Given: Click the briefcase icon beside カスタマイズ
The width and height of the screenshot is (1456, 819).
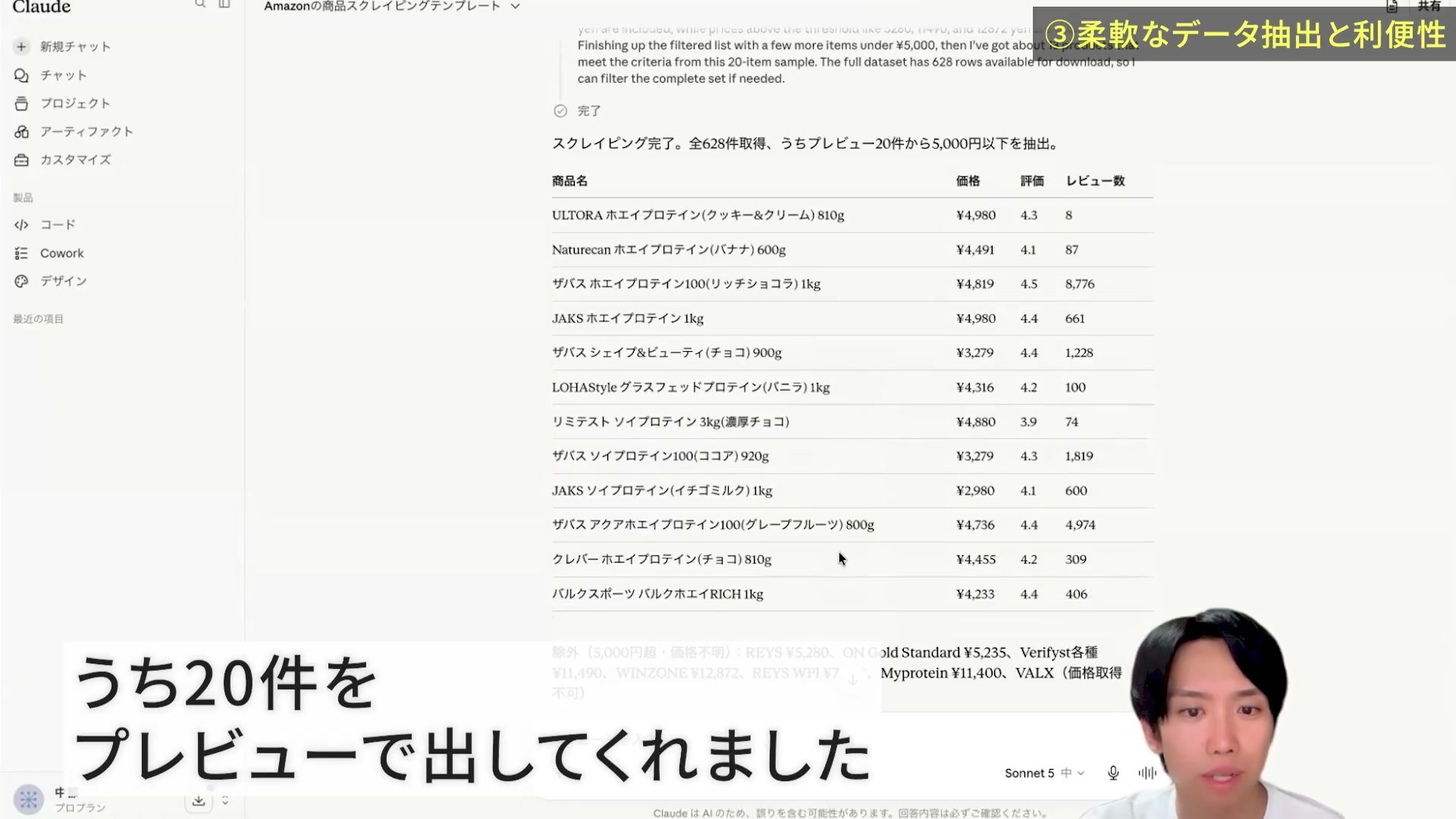Looking at the screenshot, I should point(21,159).
